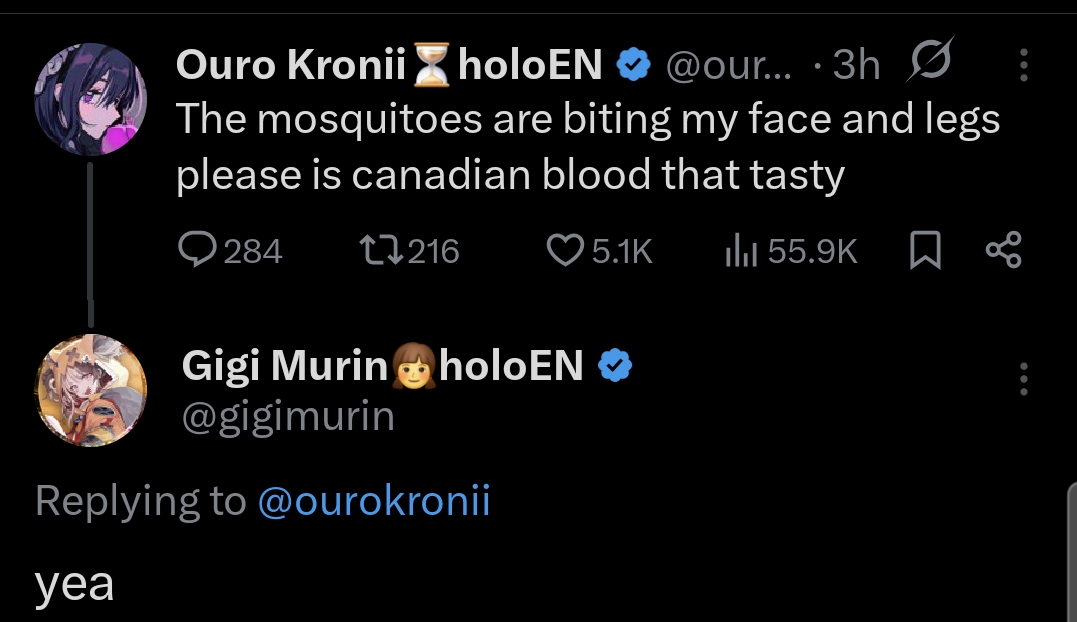Like Ouro Kronii's tweet
Screen dimensions: 1077x622
point(565,250)
